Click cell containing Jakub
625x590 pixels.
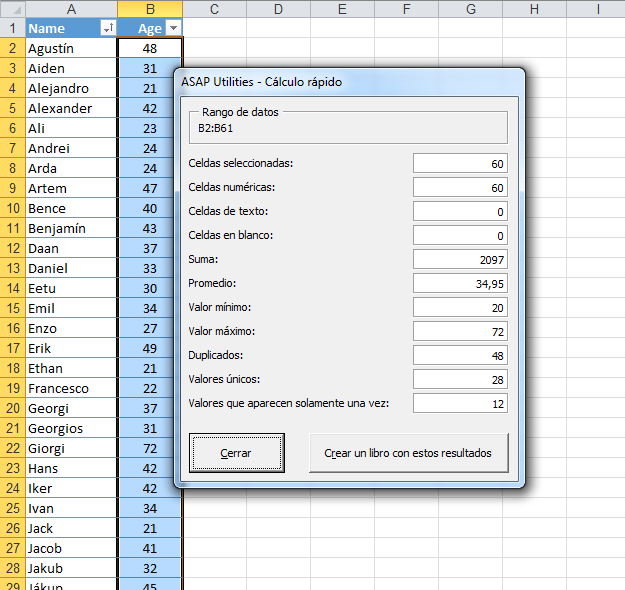point(71,568)
